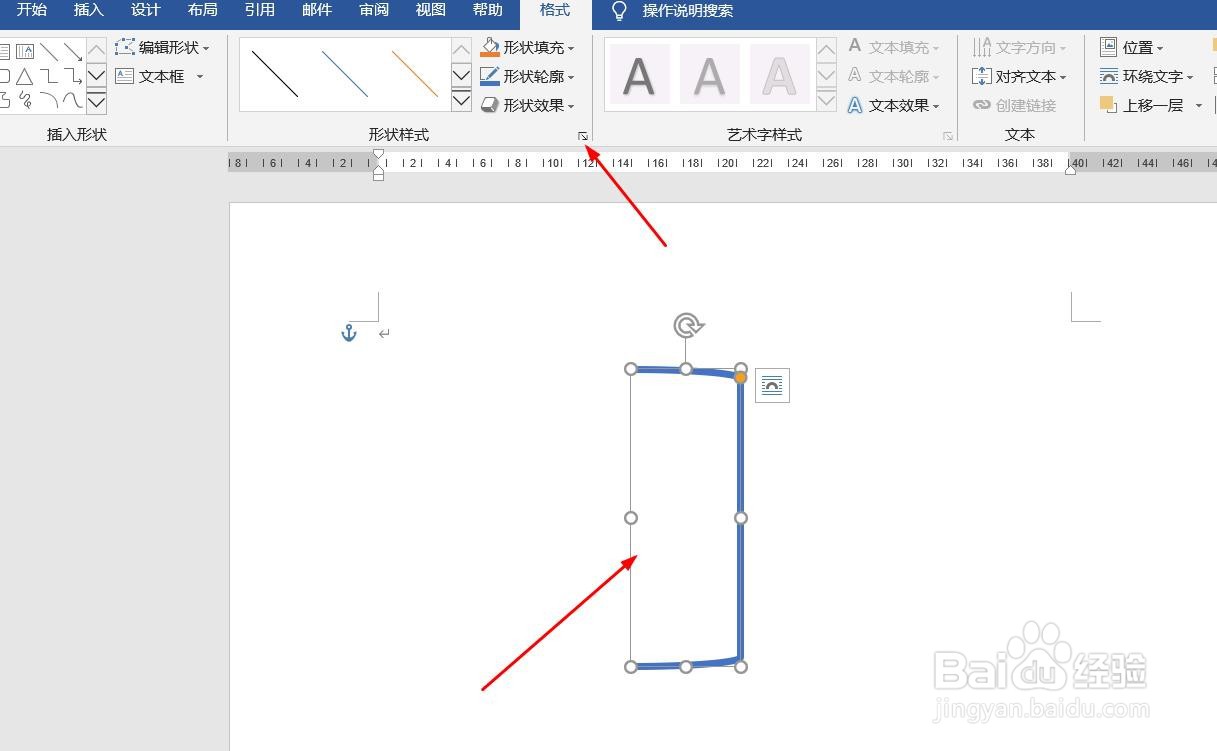Pick the arrow line shape in gallery
Viewport: 1217px width, 751px height.
tap(73, 52)
